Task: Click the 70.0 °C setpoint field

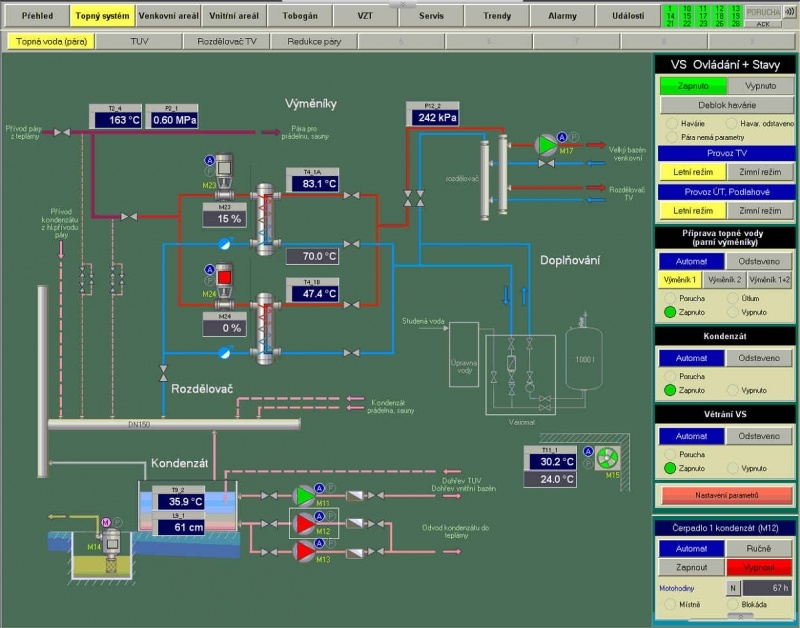Action: click(312, 256)
